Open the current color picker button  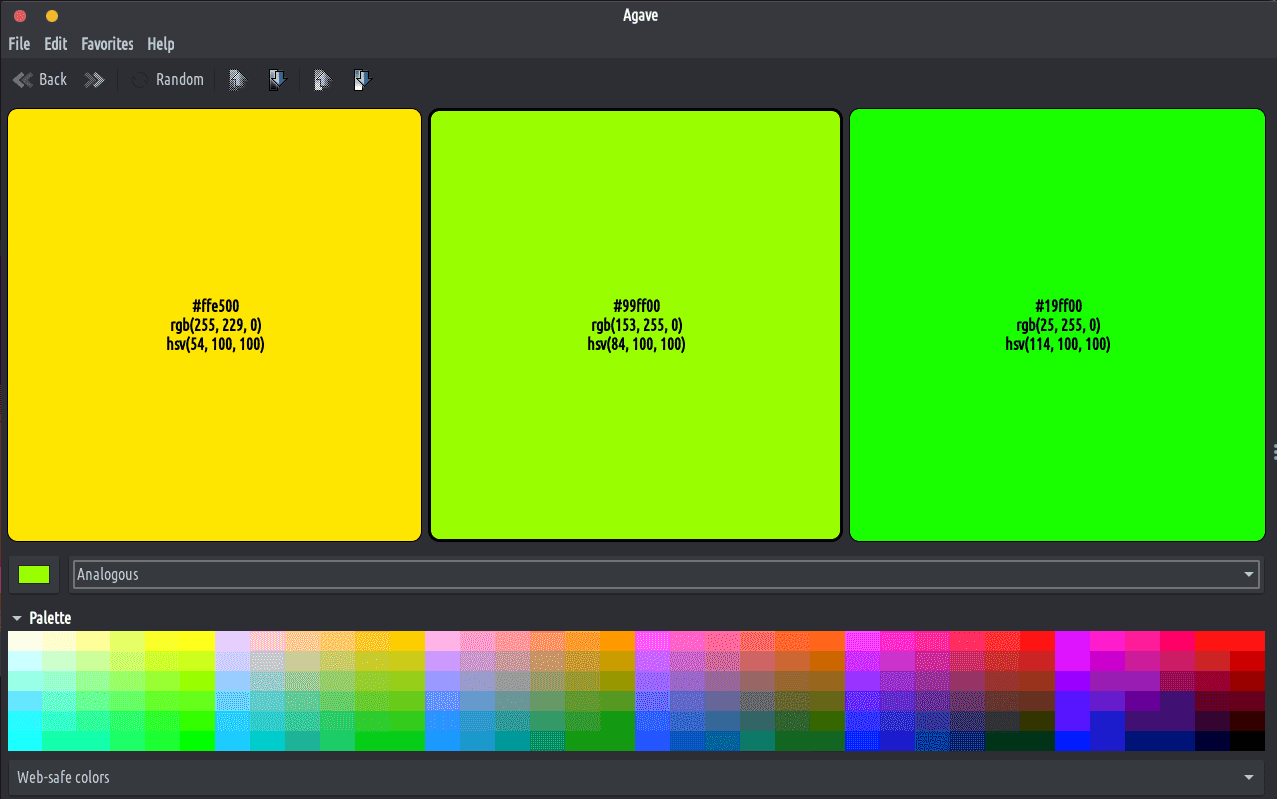click(34, 575)
